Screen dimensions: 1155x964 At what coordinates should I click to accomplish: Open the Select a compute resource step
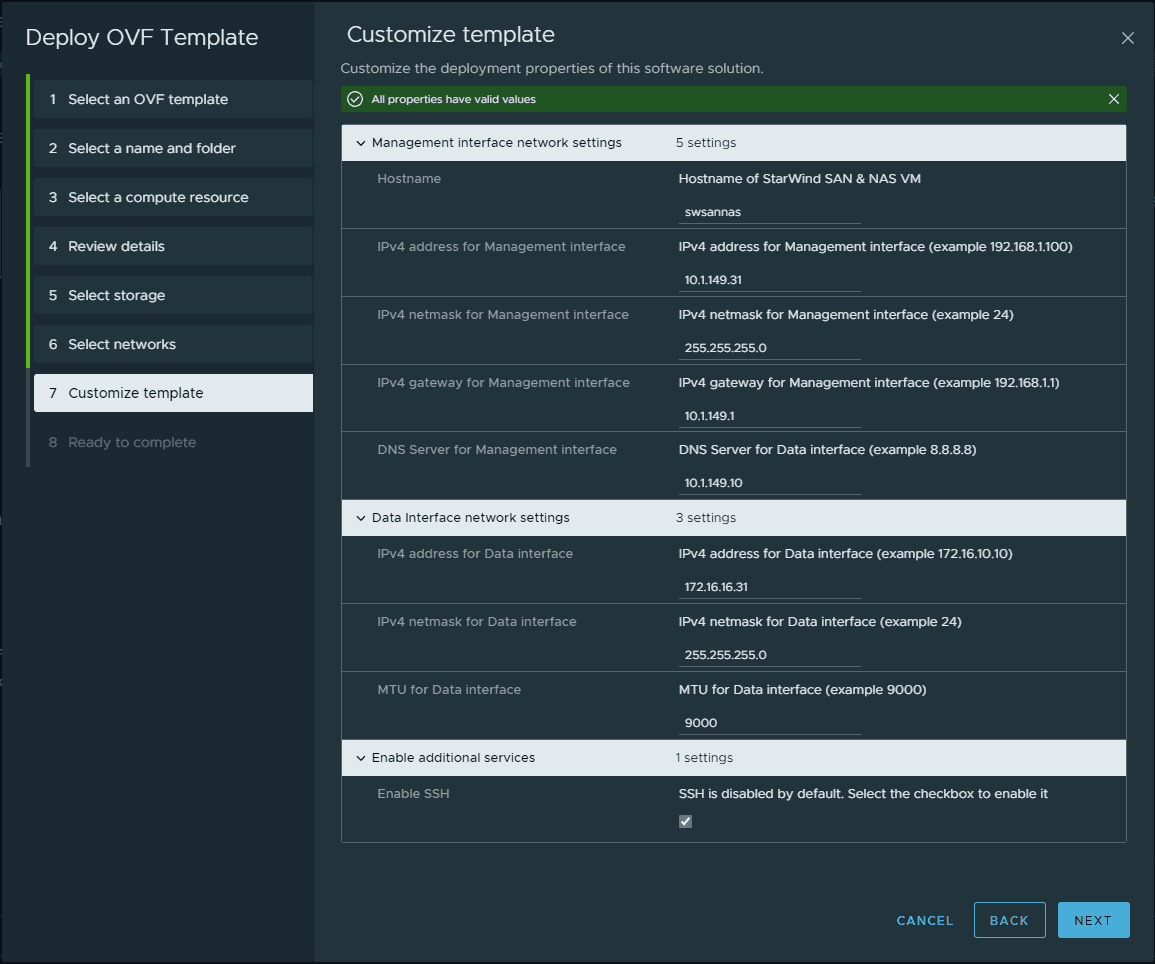[158, 197]
